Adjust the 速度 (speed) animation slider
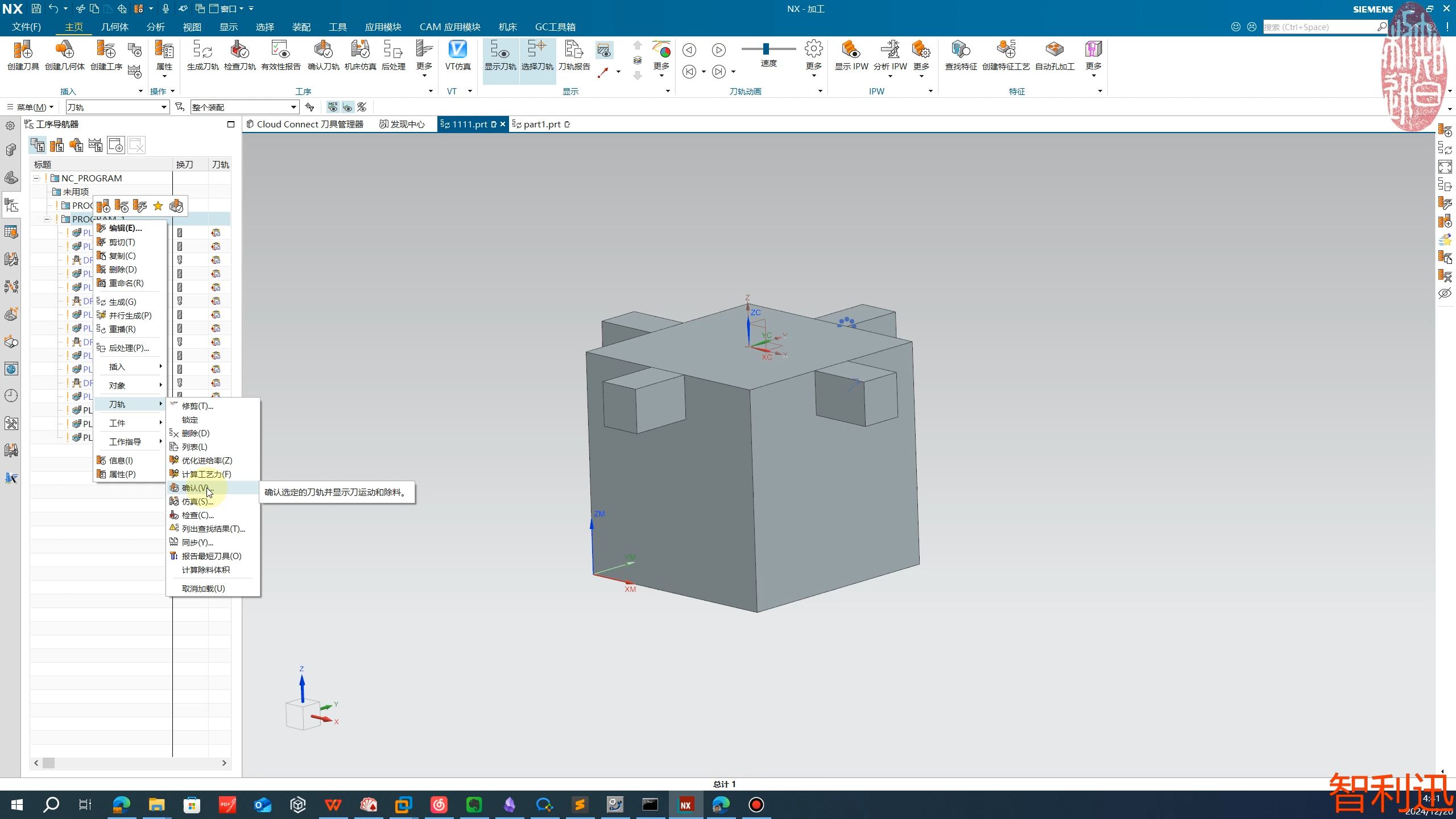 766,49
